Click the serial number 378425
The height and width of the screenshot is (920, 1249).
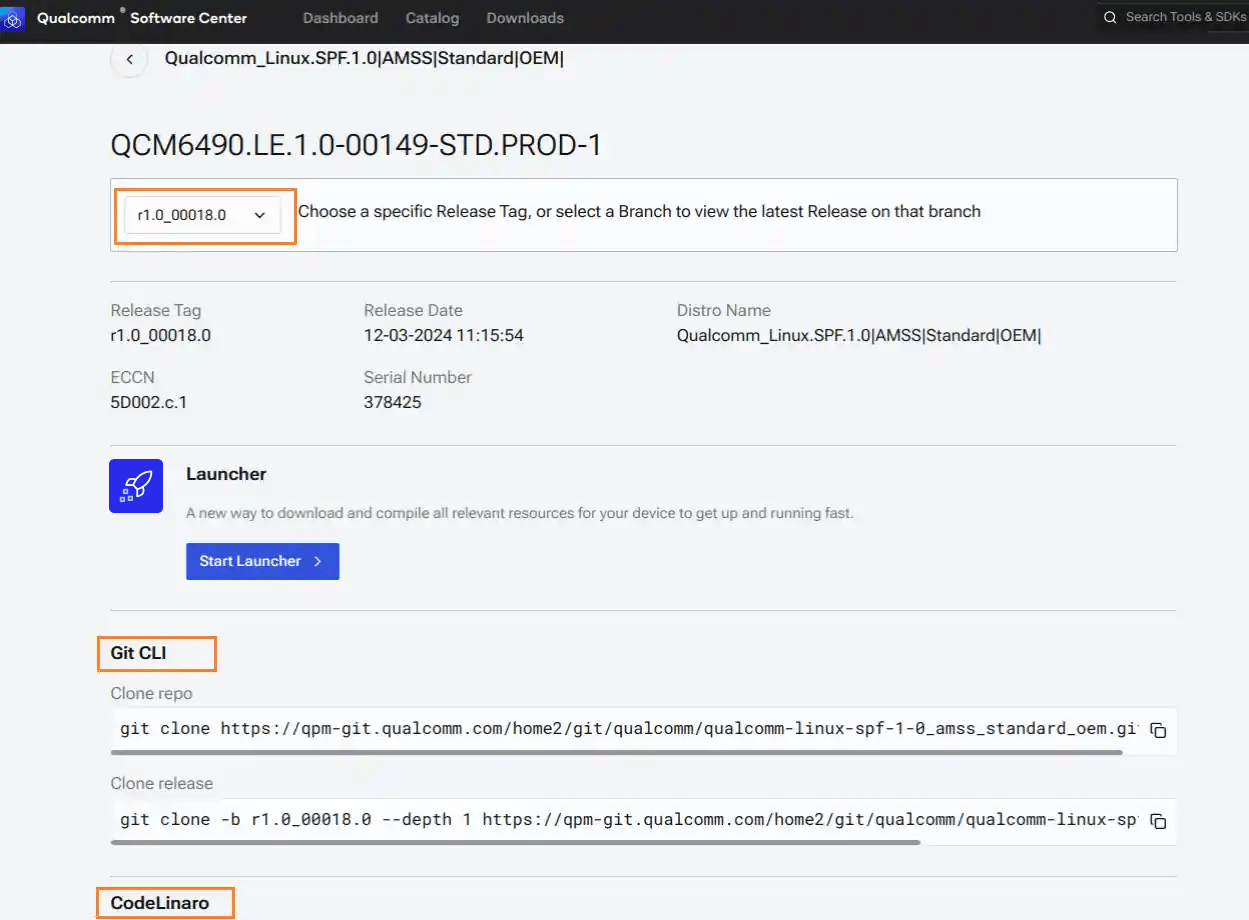pyautogui.click(x=393, y=403)
